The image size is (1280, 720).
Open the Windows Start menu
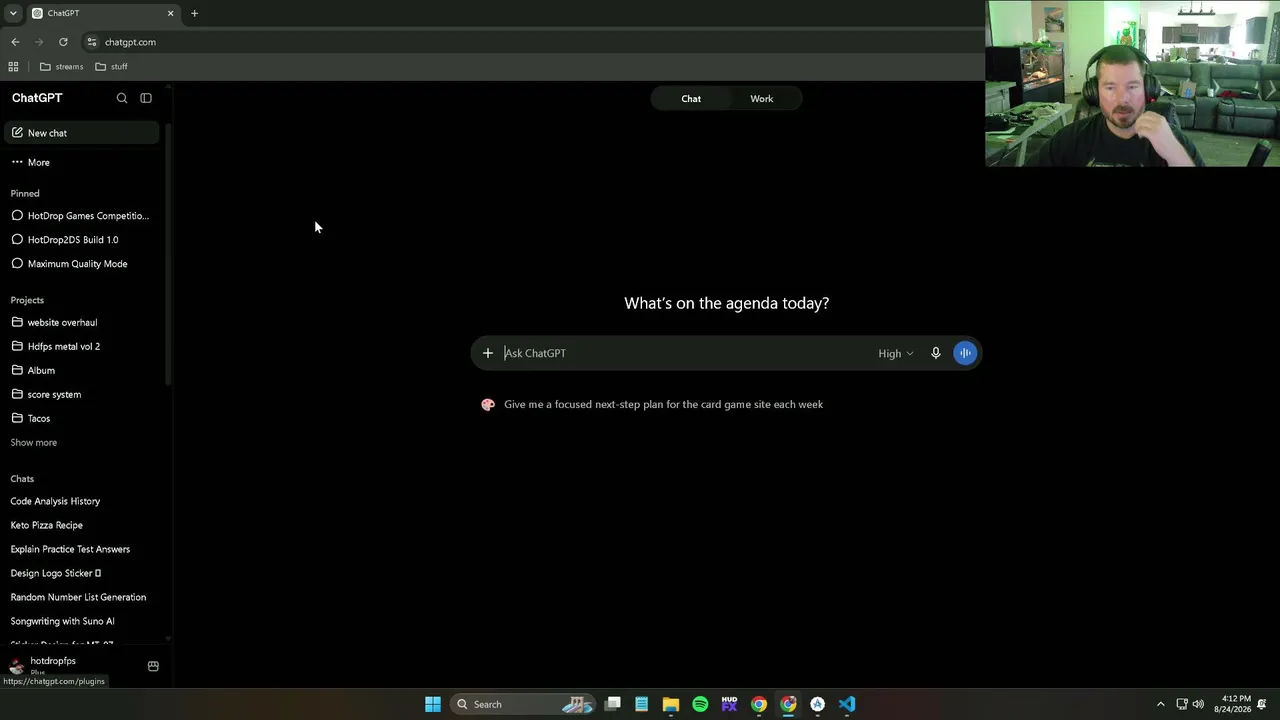pyautogui.click(x=433, y=704)
